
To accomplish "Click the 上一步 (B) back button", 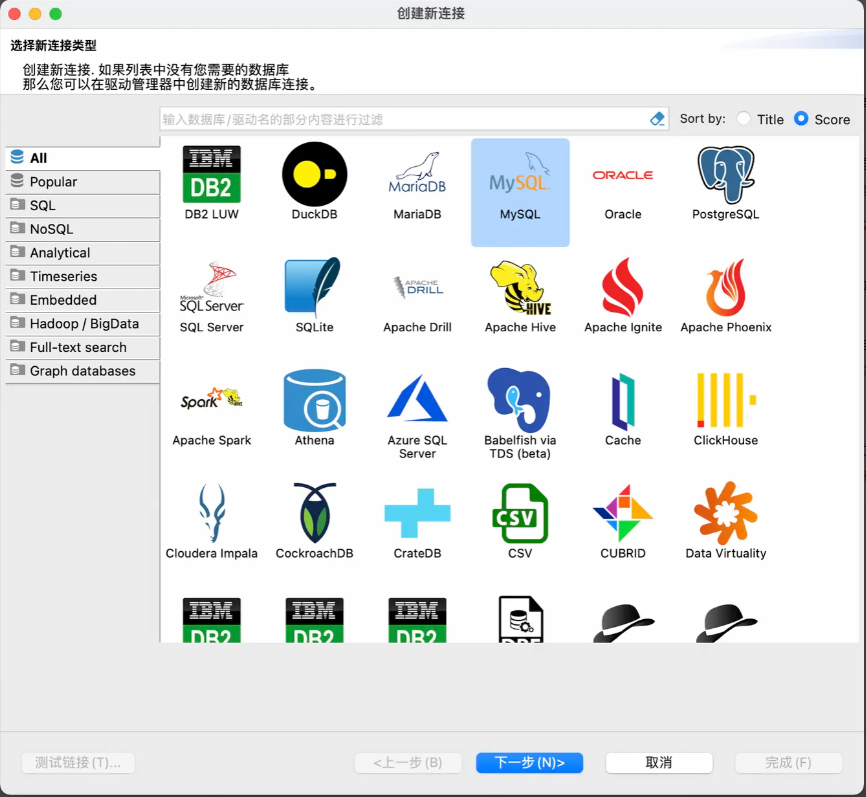I will pyautogui.click(x=408, y=763).
